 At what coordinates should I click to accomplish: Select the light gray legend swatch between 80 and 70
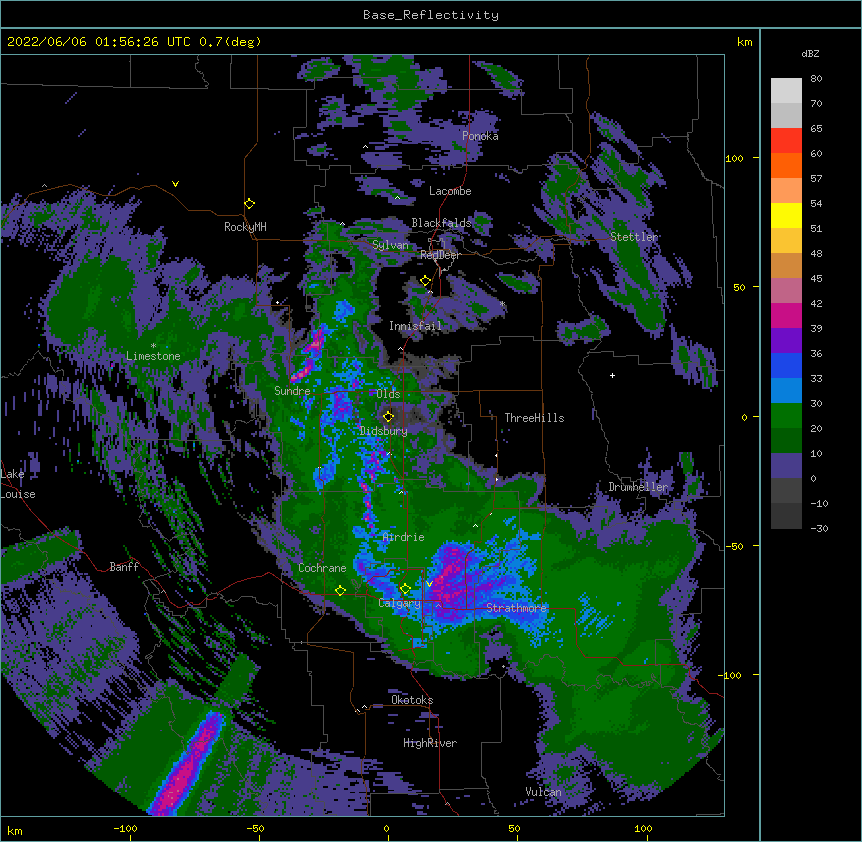coord(786,91)
